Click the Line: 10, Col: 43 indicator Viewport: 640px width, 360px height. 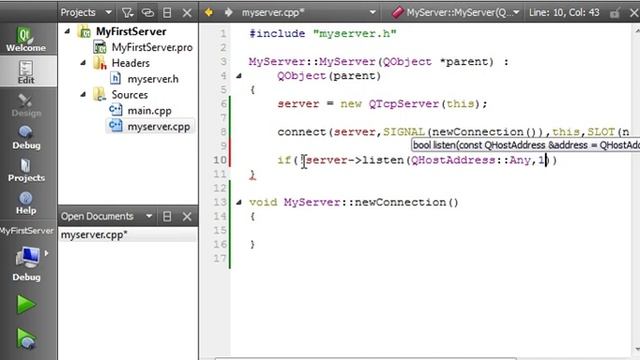(x=564, y=13)
